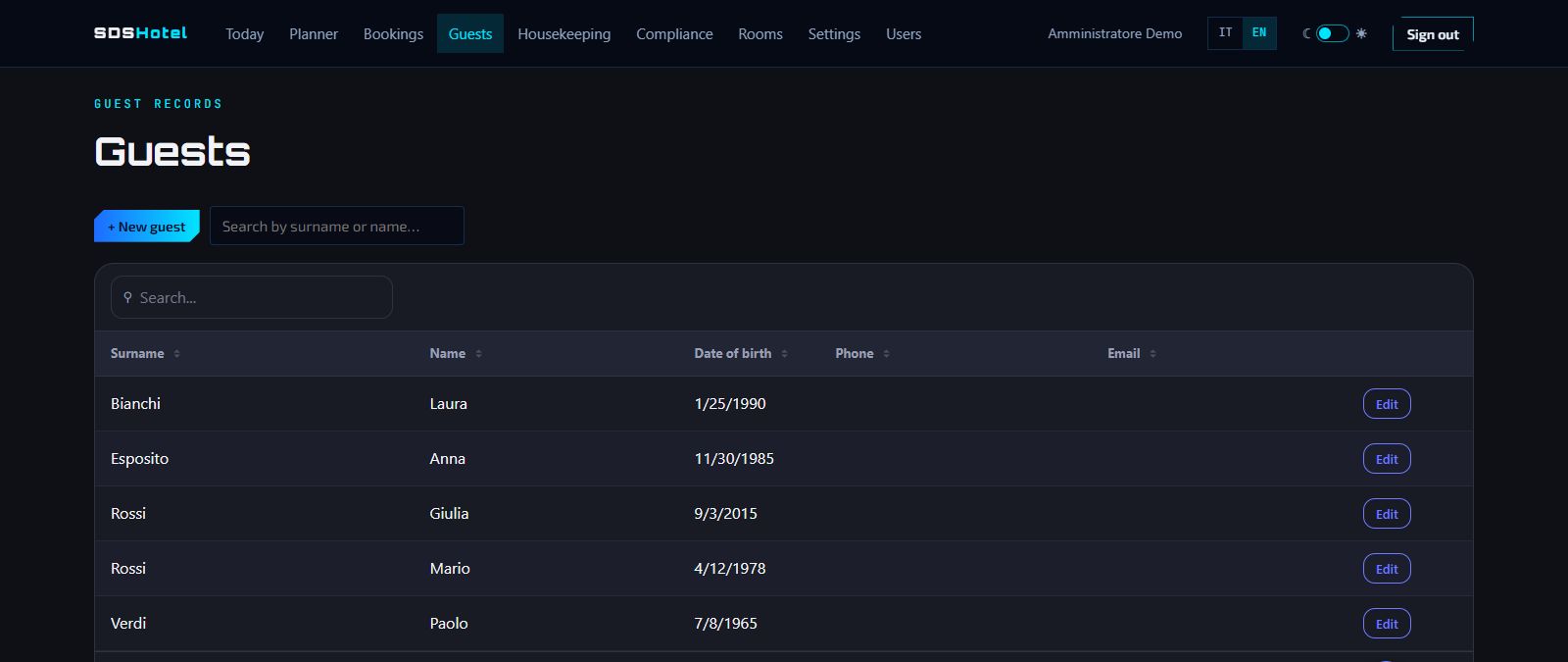Go to the Housekeeping section
This screenshot has height=662, width=1568.
(x=563, y=33)
